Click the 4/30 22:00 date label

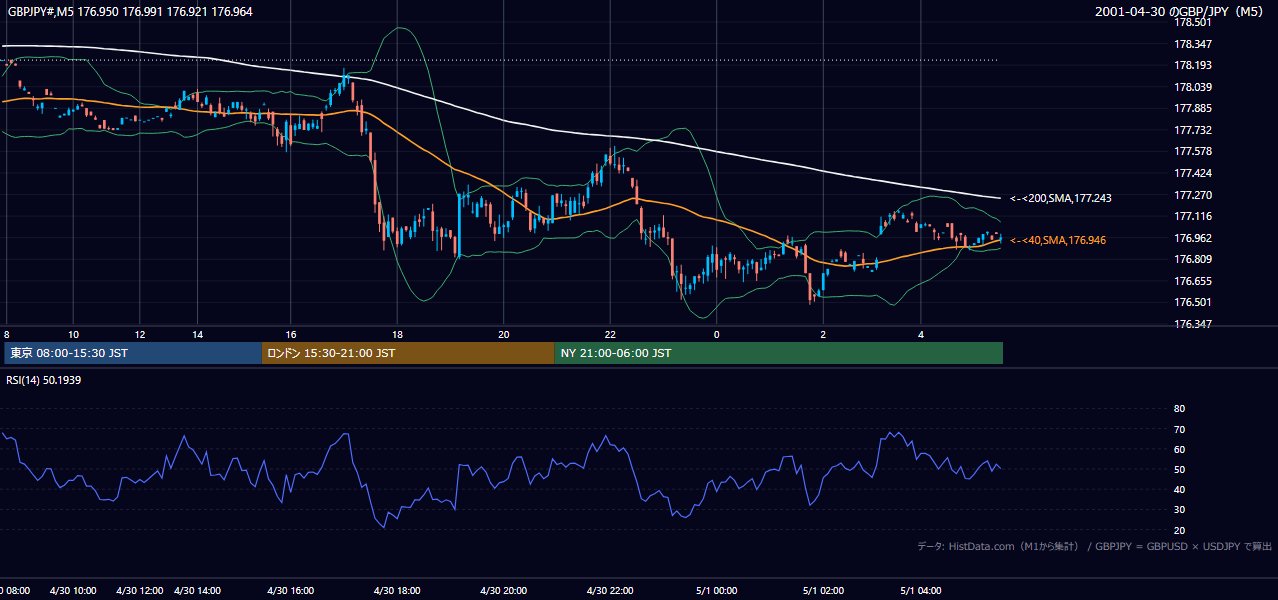click(610, 591)
